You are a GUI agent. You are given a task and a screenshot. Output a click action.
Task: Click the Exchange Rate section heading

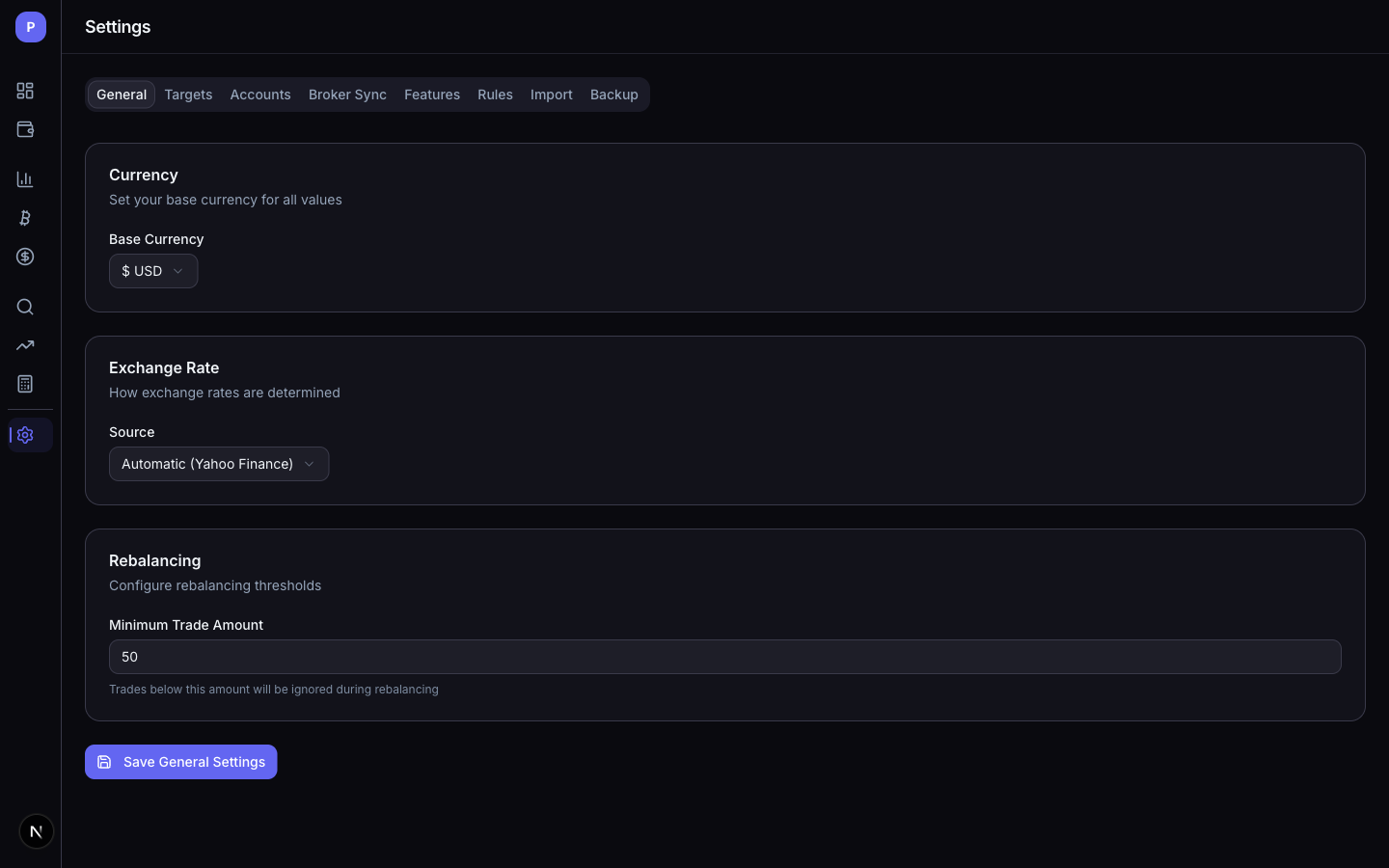pos(164,367)
